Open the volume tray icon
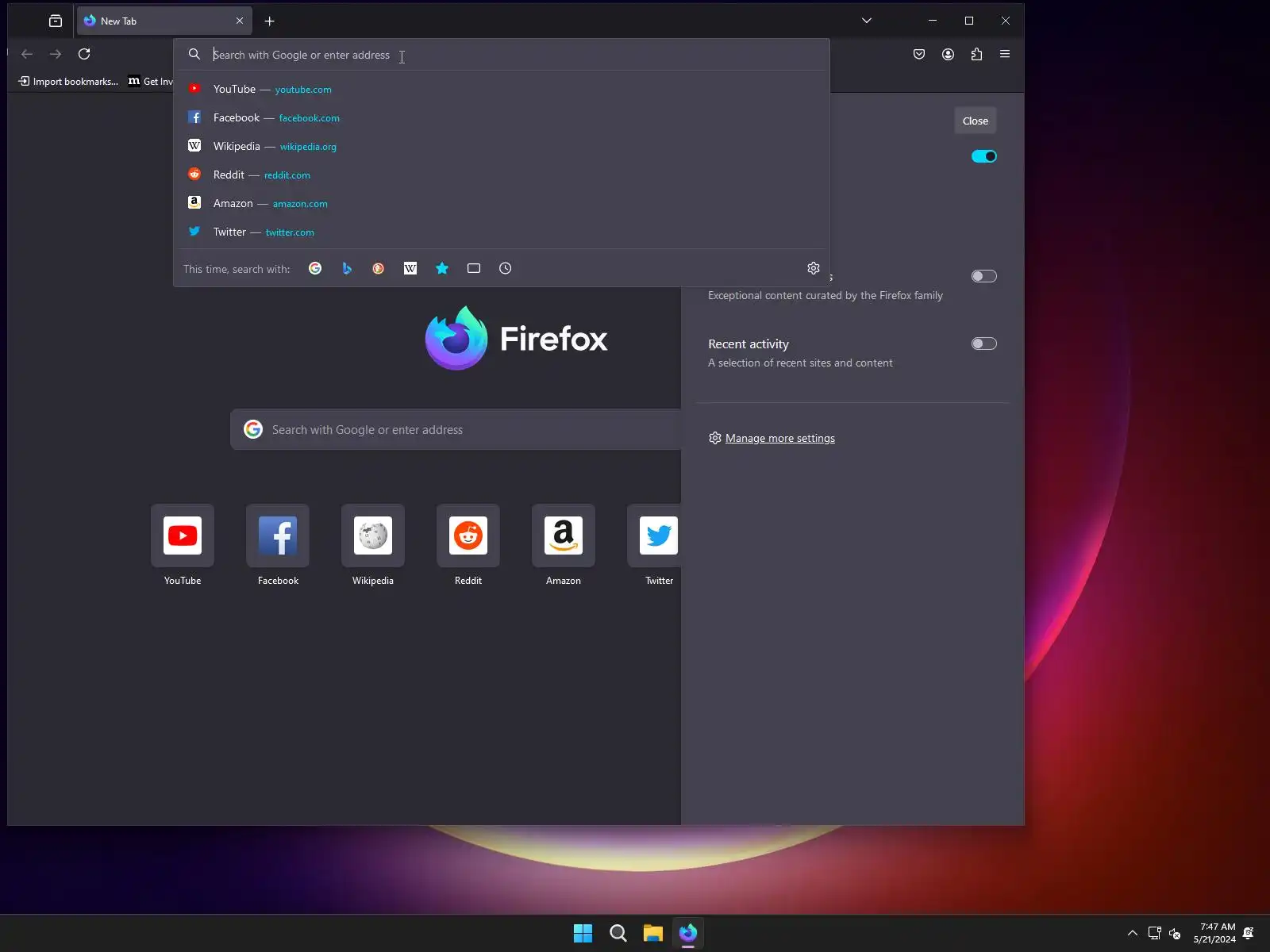 point(1176,933)
